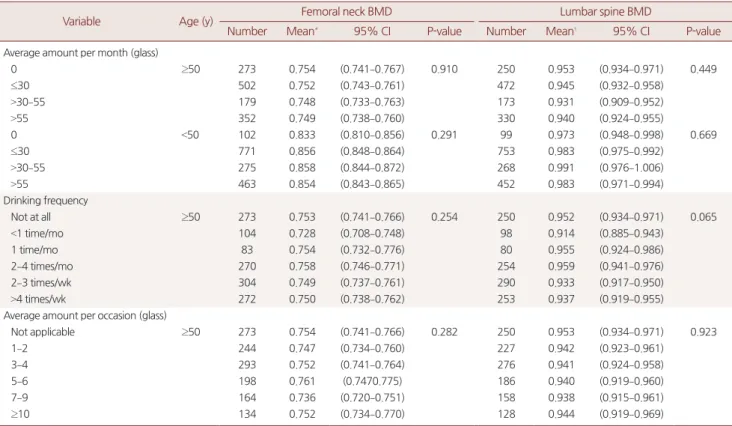Click the '3–4' glasses row label
Screen dimensions: 732x426
20,365
